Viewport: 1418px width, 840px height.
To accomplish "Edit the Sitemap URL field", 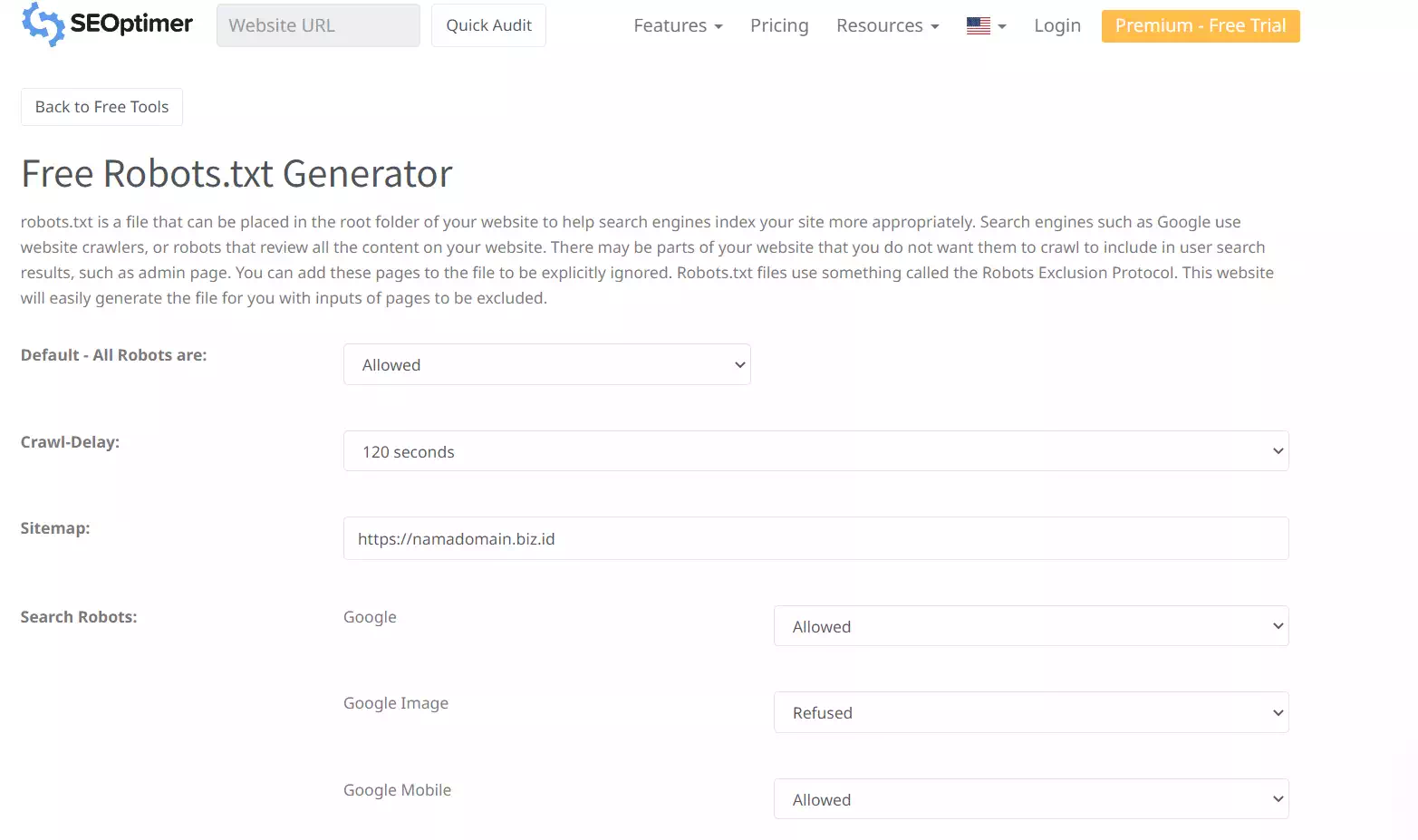I will 816,538.
